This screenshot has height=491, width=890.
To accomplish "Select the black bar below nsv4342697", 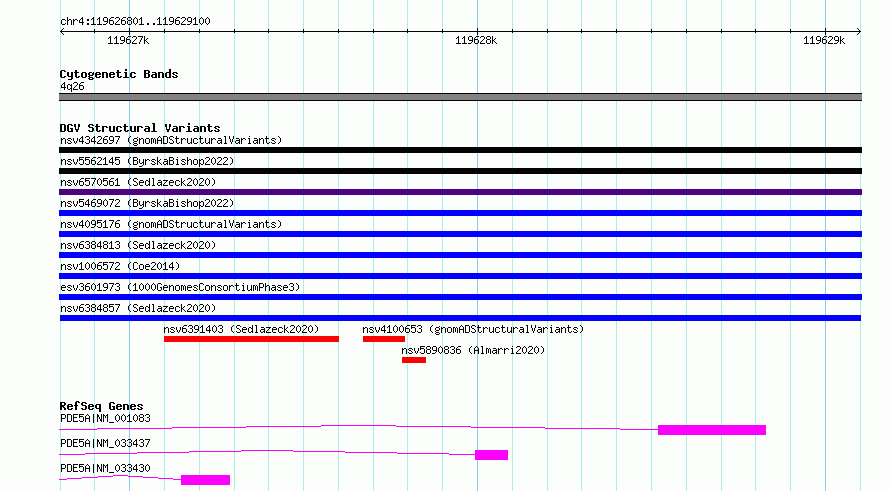I will pos(460,150).
